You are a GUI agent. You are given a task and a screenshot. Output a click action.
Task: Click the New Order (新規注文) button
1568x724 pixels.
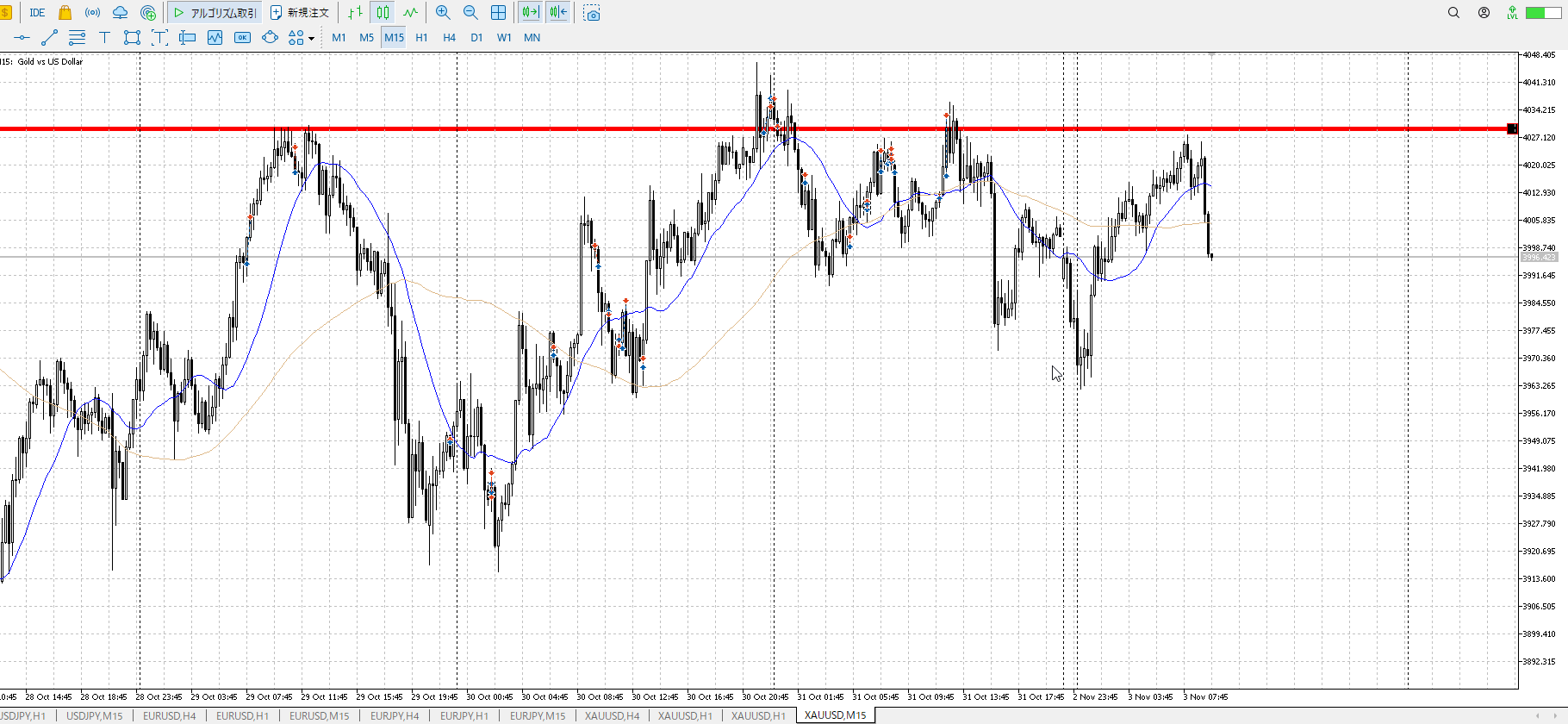(300, 13)
